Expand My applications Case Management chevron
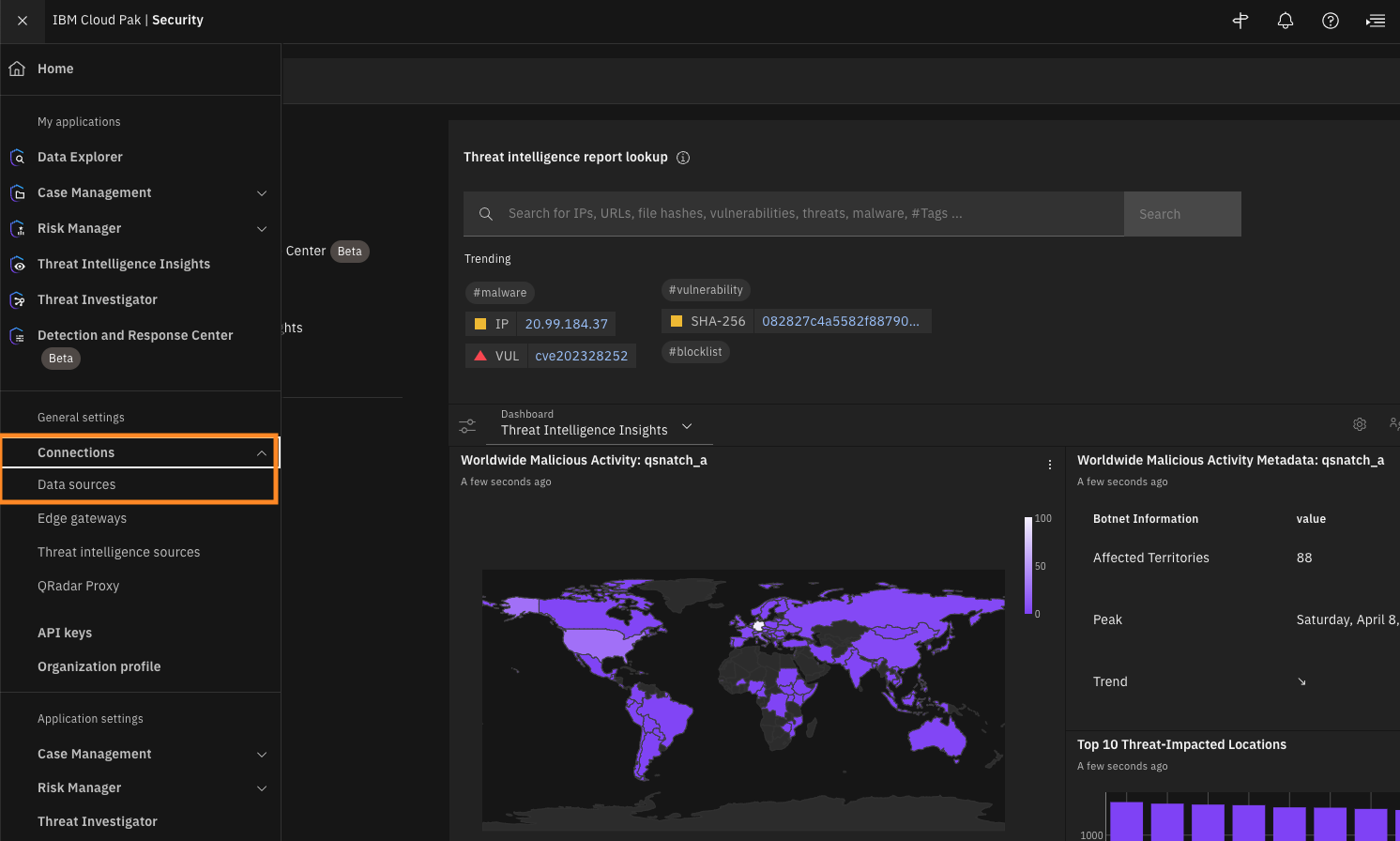 click(x=262, y=193)
